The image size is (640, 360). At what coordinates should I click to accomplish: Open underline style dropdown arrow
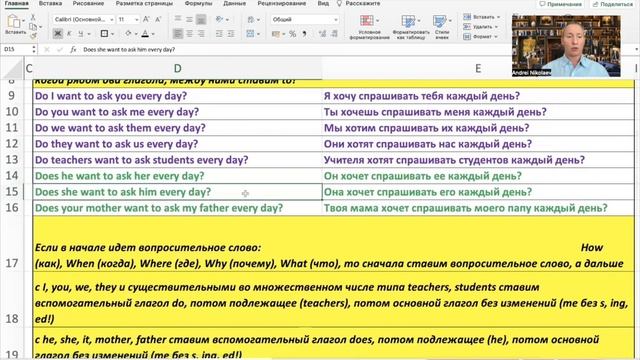point(89,34)
